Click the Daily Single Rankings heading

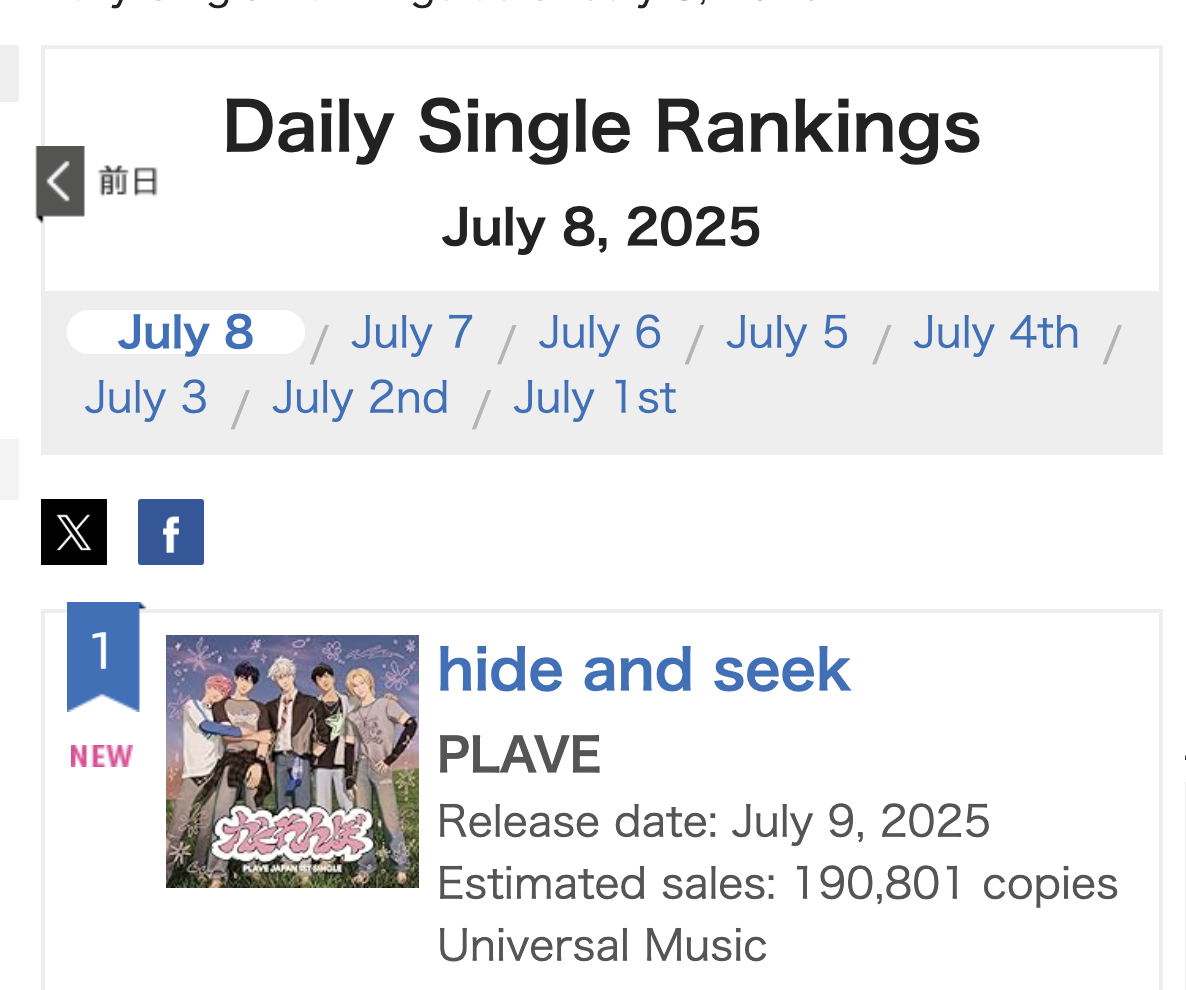pyautogui.click(x=601, y=128)
